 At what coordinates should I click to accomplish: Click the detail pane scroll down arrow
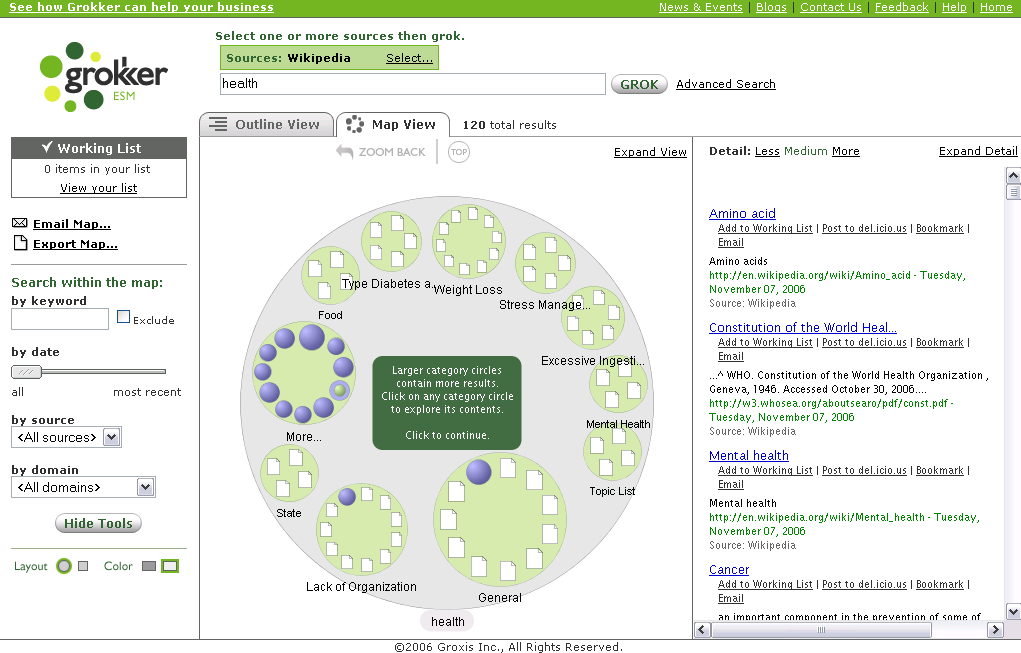[1013, 612]
